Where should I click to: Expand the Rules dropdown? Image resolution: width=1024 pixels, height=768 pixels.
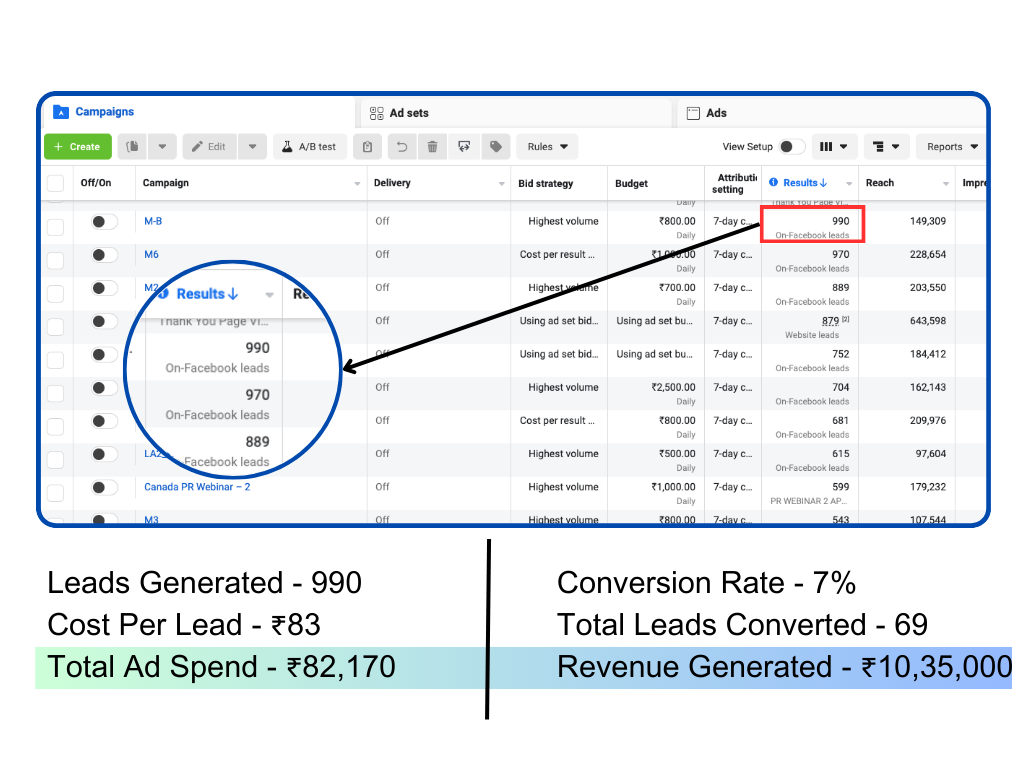(548, 147)
